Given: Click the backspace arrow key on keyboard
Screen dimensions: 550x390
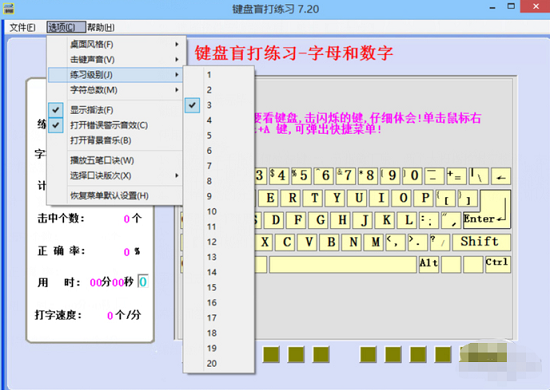Looking at the screenshot, I should coord(501,176).
